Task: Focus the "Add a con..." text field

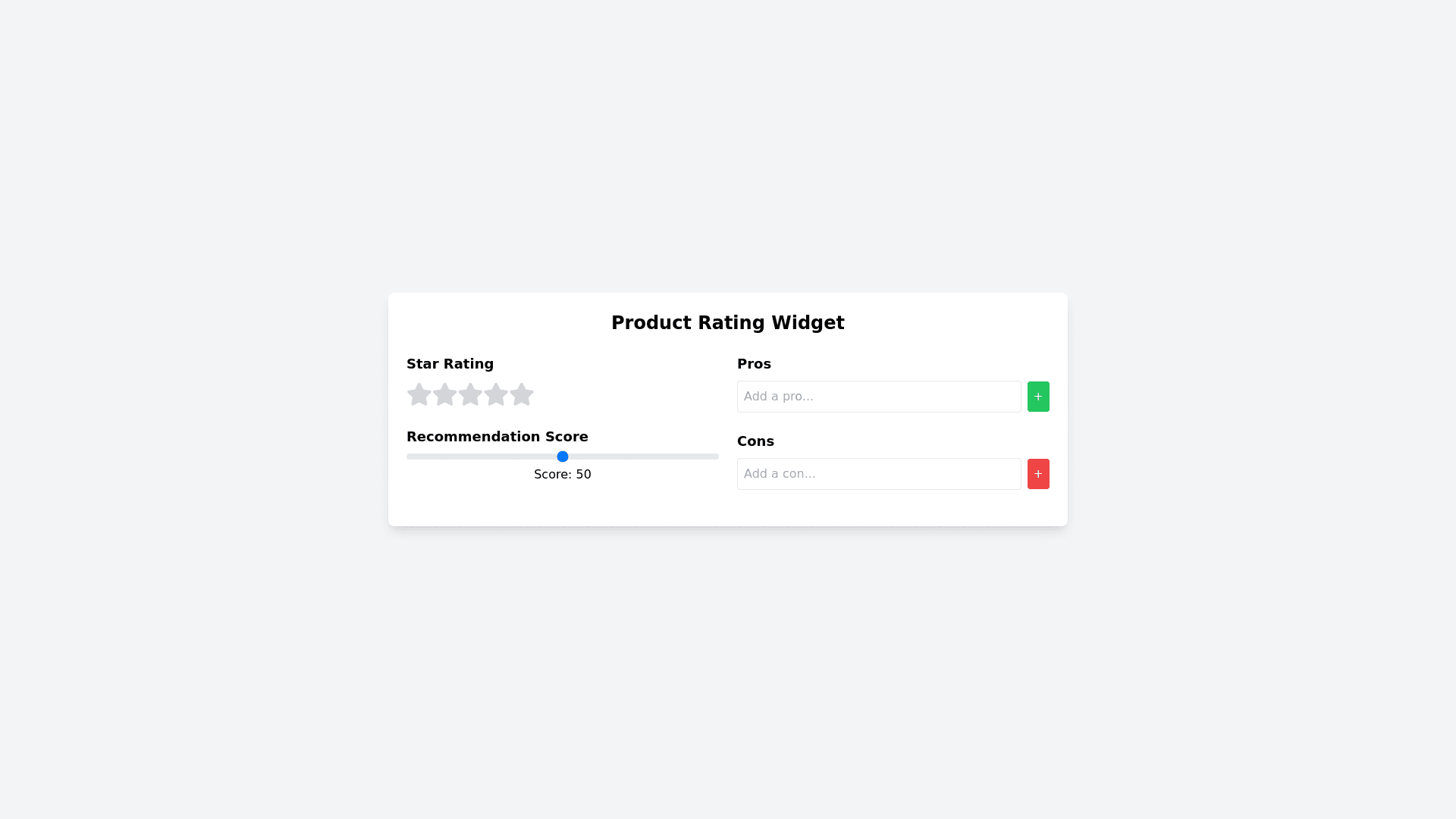Action: click(879, 474)
